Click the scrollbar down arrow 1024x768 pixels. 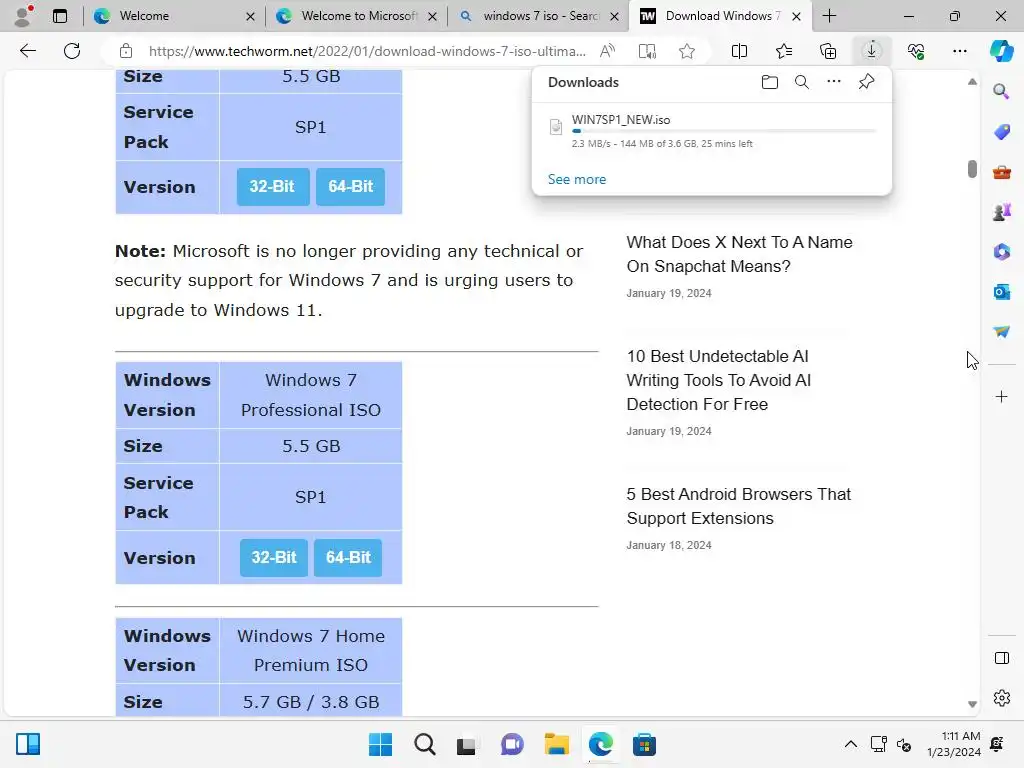pyautogui.click(x=972, y=704)
